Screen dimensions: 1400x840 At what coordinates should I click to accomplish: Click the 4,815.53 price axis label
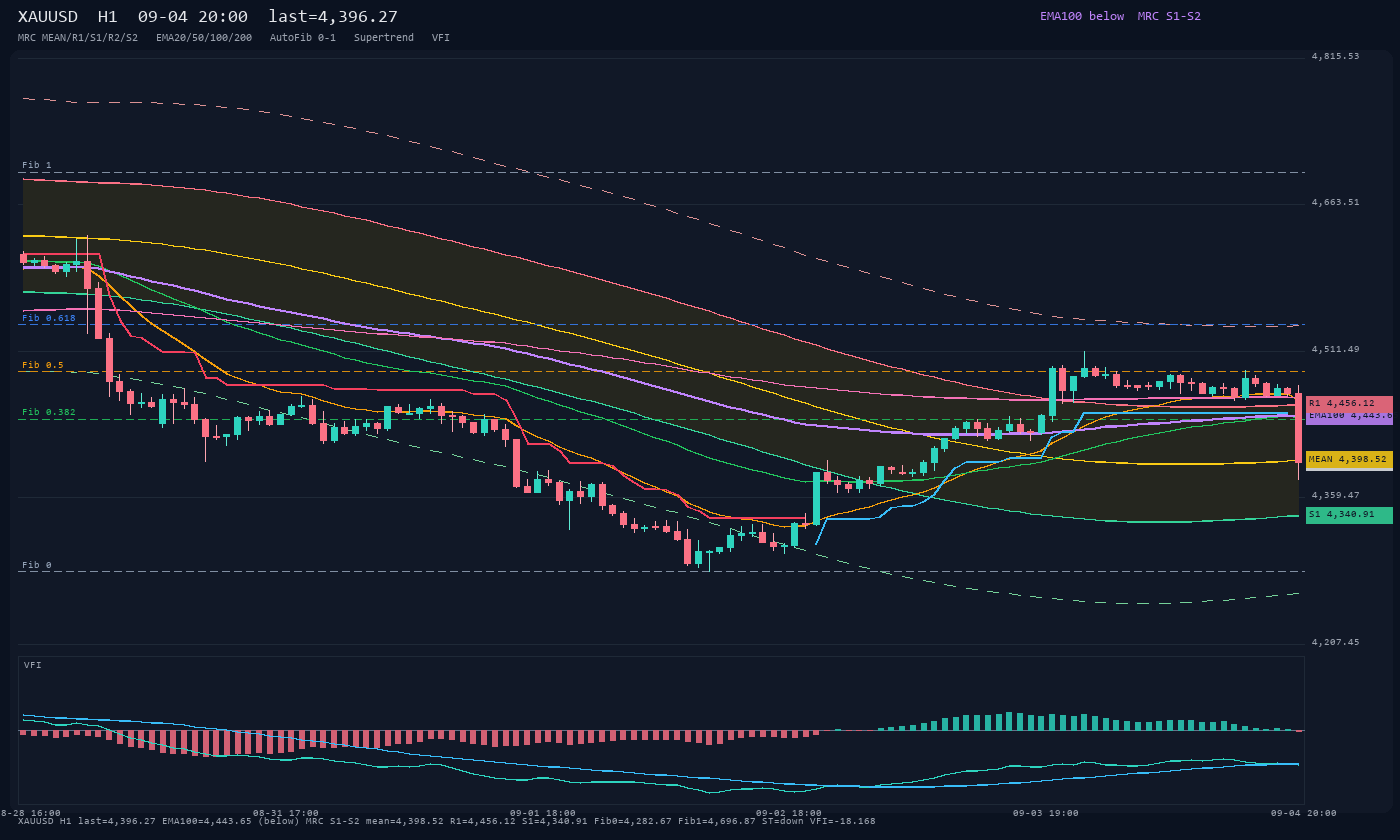tap(1336, 56)
